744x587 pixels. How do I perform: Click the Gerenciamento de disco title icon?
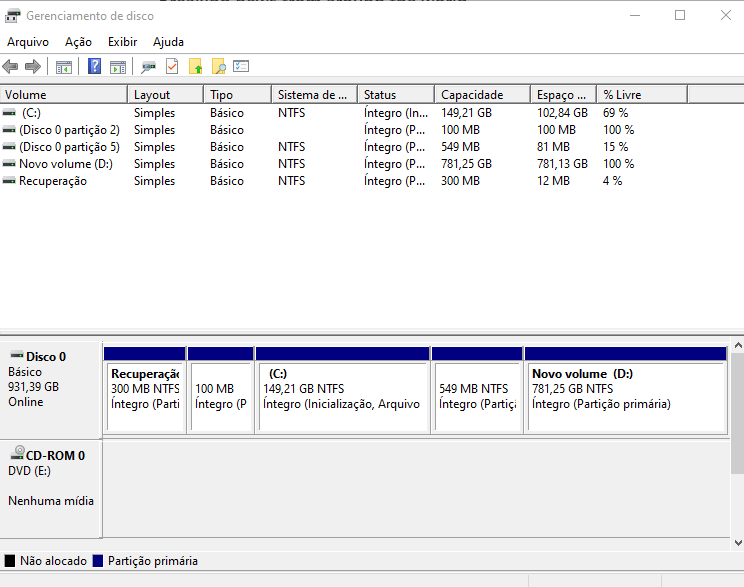[12, 16]
